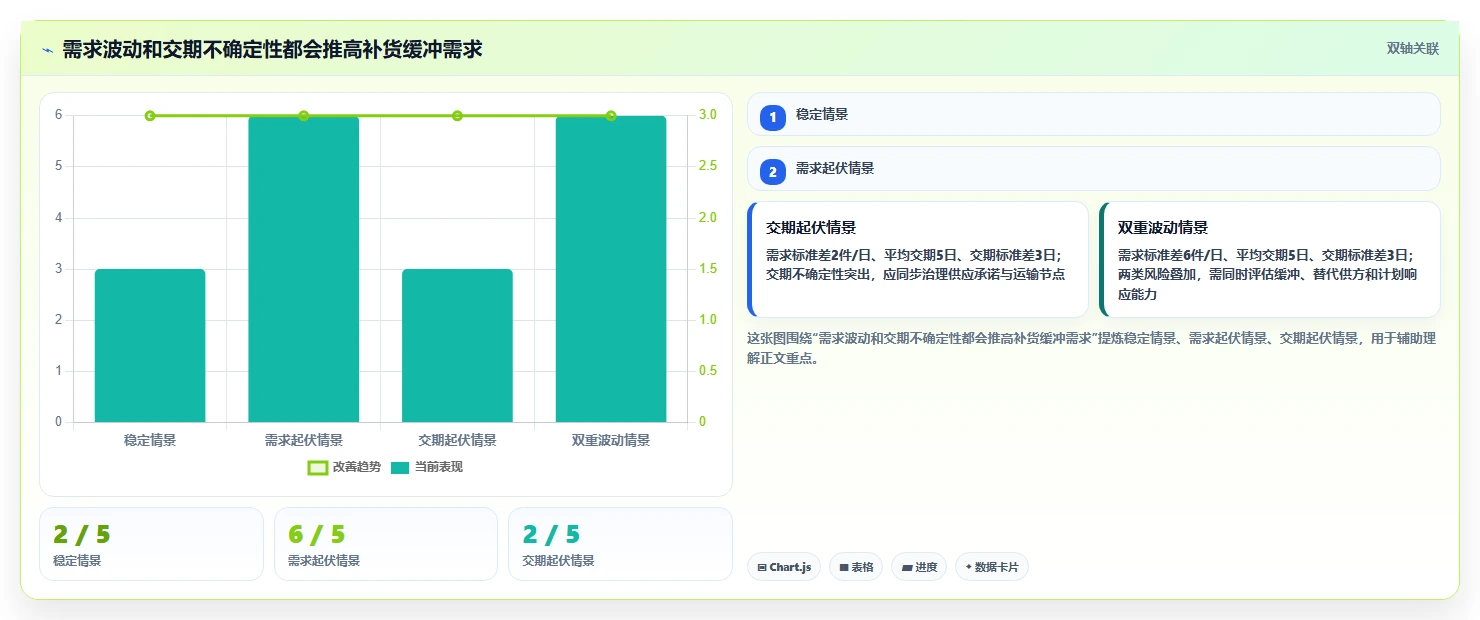
Task: Click the chart summary paragraph text
Action: point(1092,348)
